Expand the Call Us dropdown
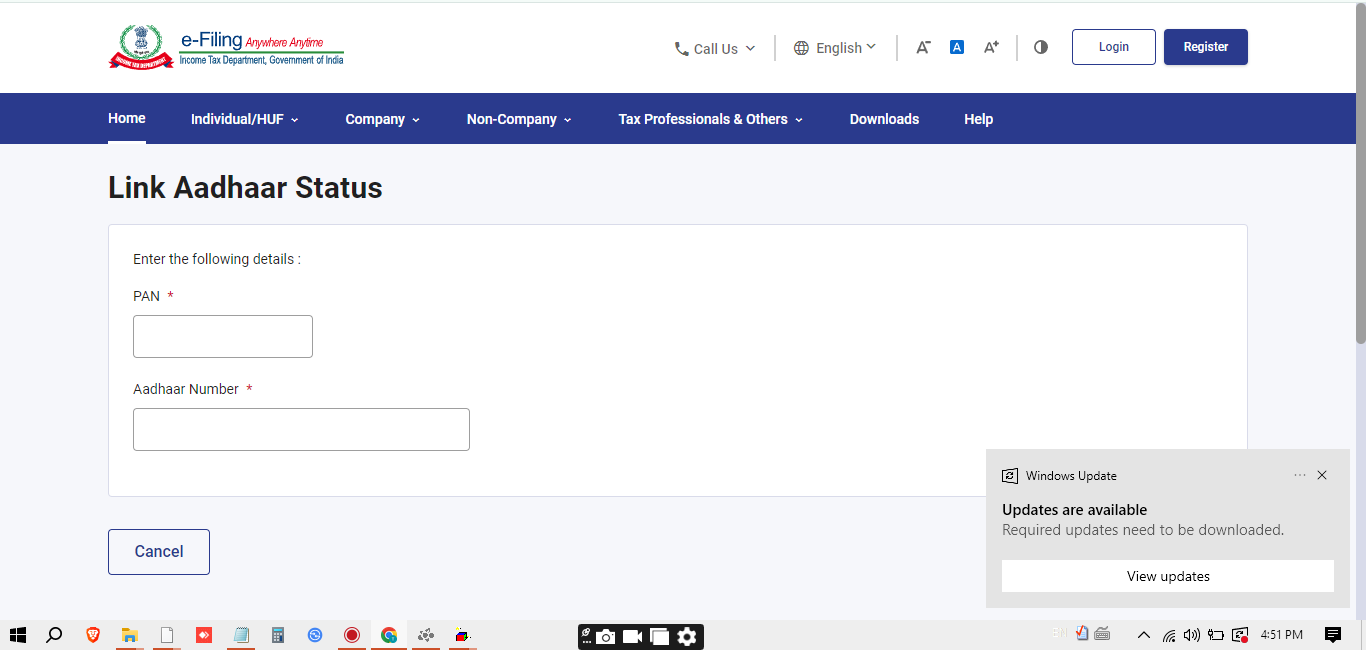The height and width of the screenshot is (650, 1366). tap(714, 48)
